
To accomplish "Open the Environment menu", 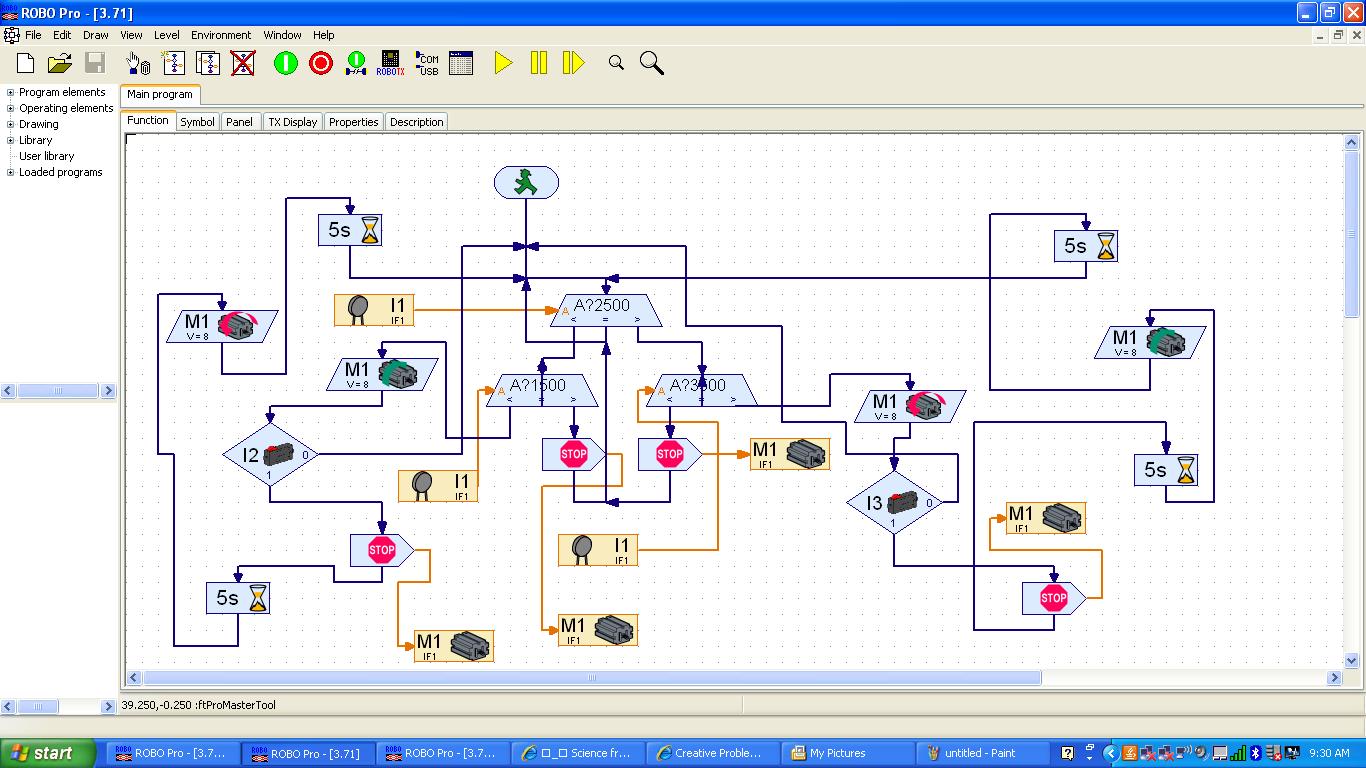I will [220, 35].
